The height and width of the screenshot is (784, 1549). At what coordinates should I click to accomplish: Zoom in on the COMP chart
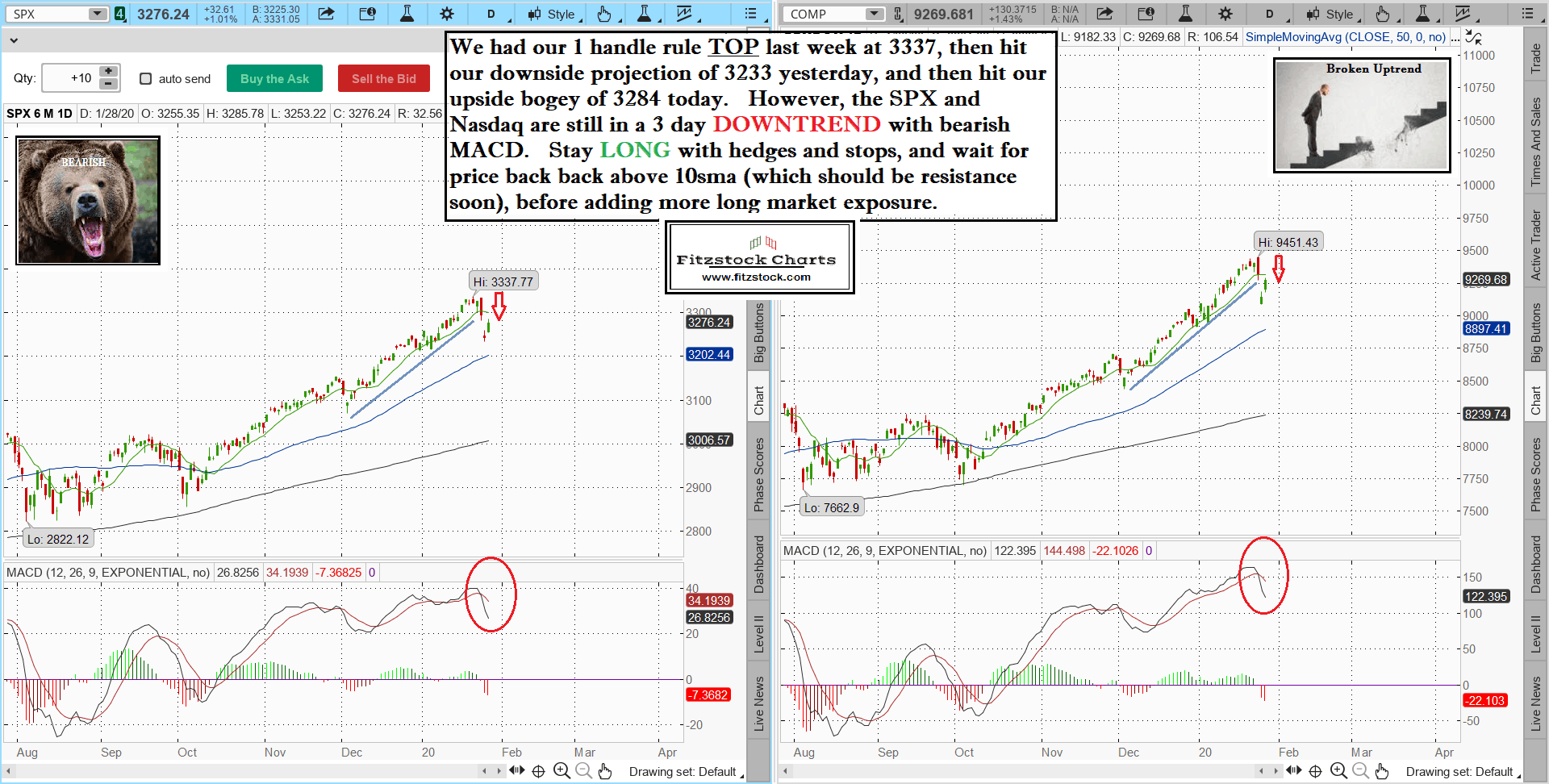[x=1338, y=771]
